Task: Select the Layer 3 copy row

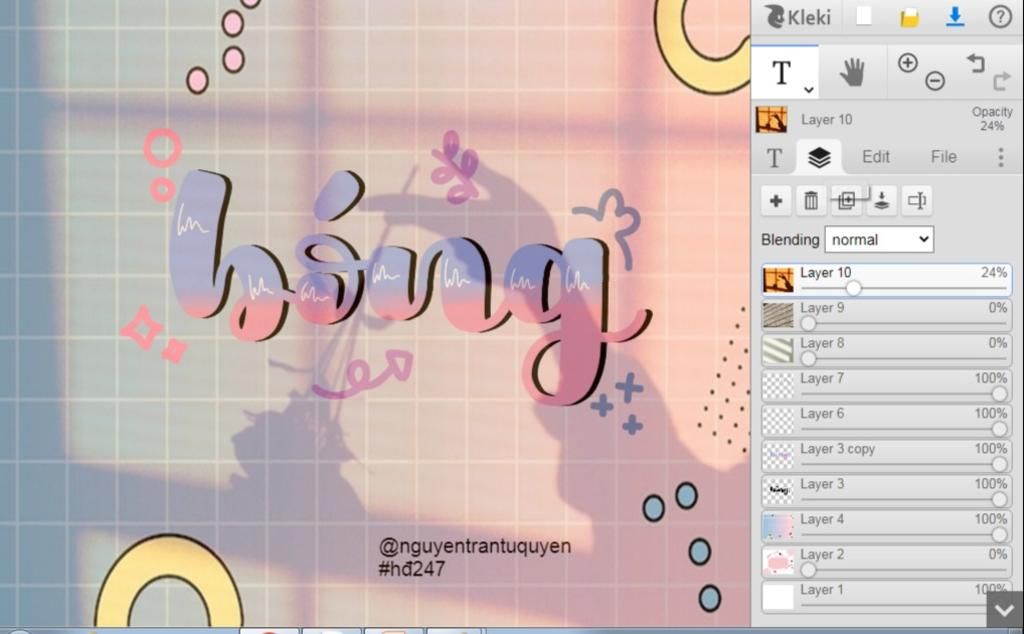Action: (887, 456)
